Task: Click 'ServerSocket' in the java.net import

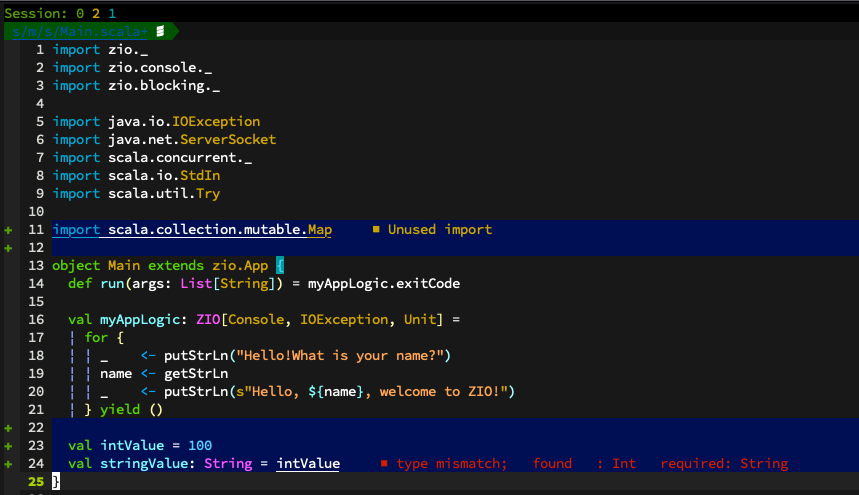Action: 228,140
